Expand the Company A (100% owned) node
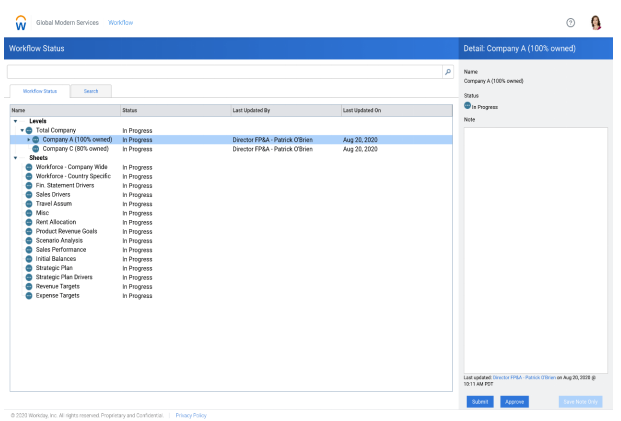This screenshot has width=621, height=421. [29, 139]
